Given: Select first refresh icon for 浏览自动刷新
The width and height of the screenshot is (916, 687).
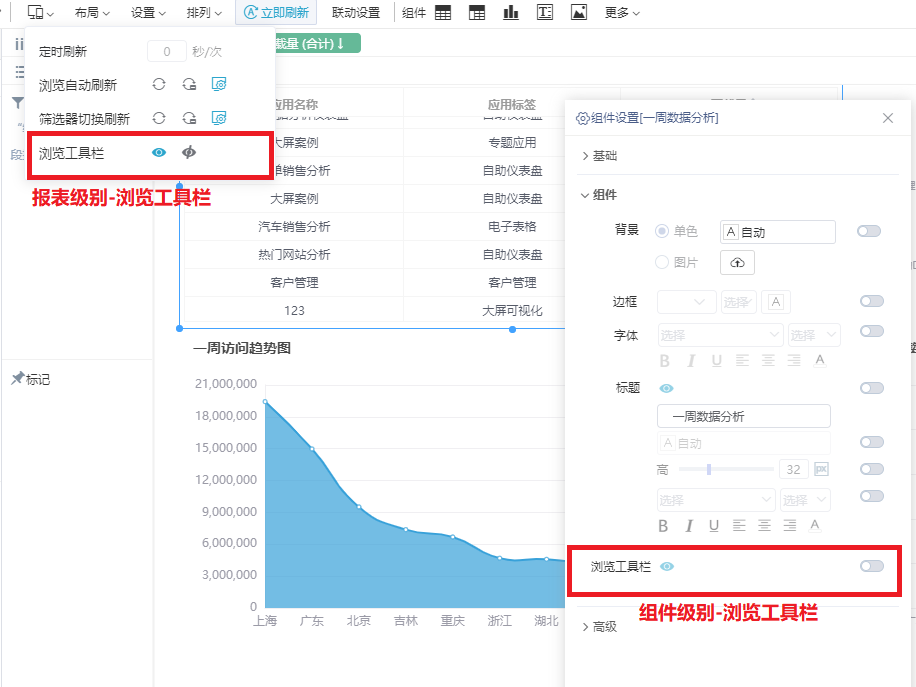Looking at the screenshot, I should [x=159, y=84].
